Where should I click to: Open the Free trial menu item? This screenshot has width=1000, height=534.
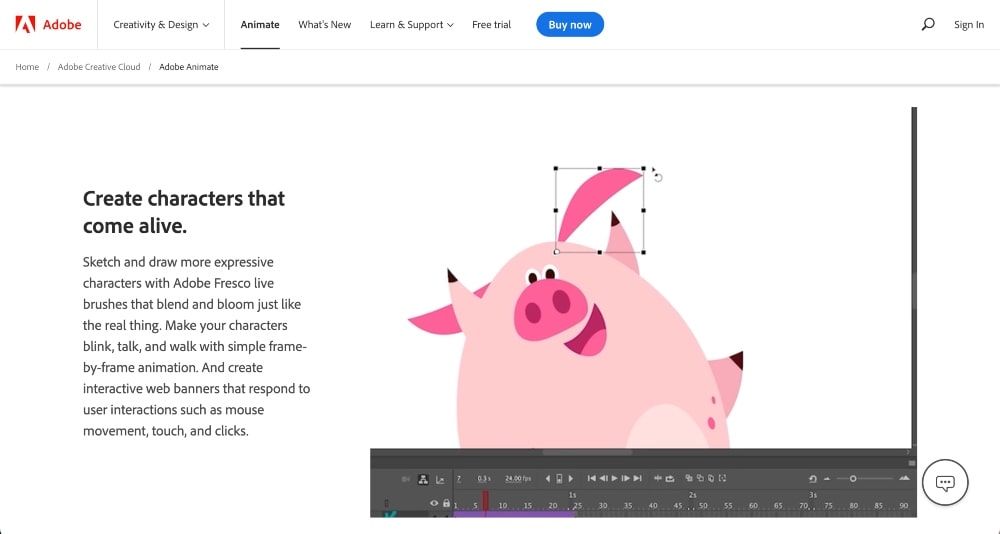coord(491,24)
